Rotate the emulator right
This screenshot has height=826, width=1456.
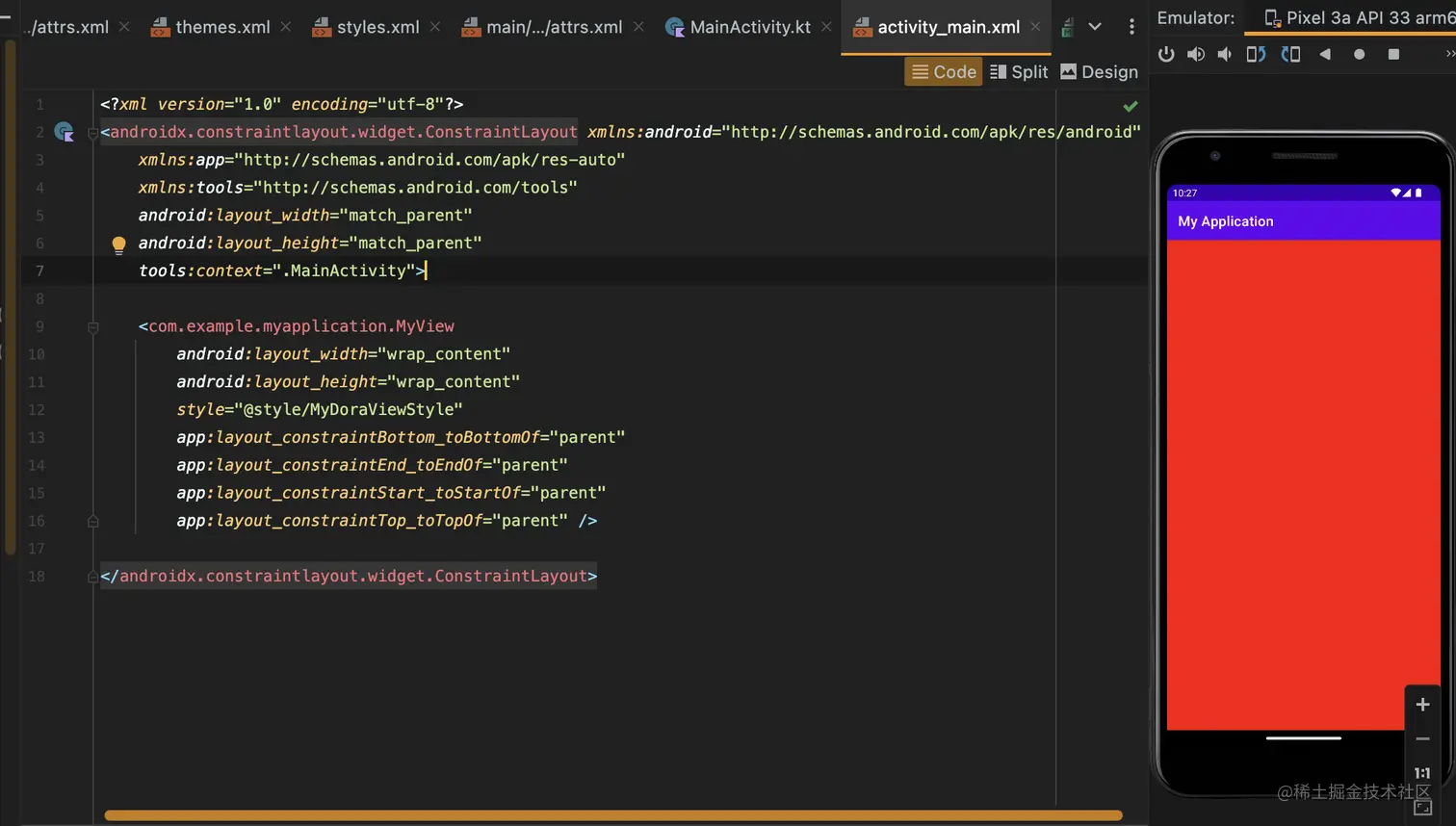pyautogui.click(x=1290, y=54)
